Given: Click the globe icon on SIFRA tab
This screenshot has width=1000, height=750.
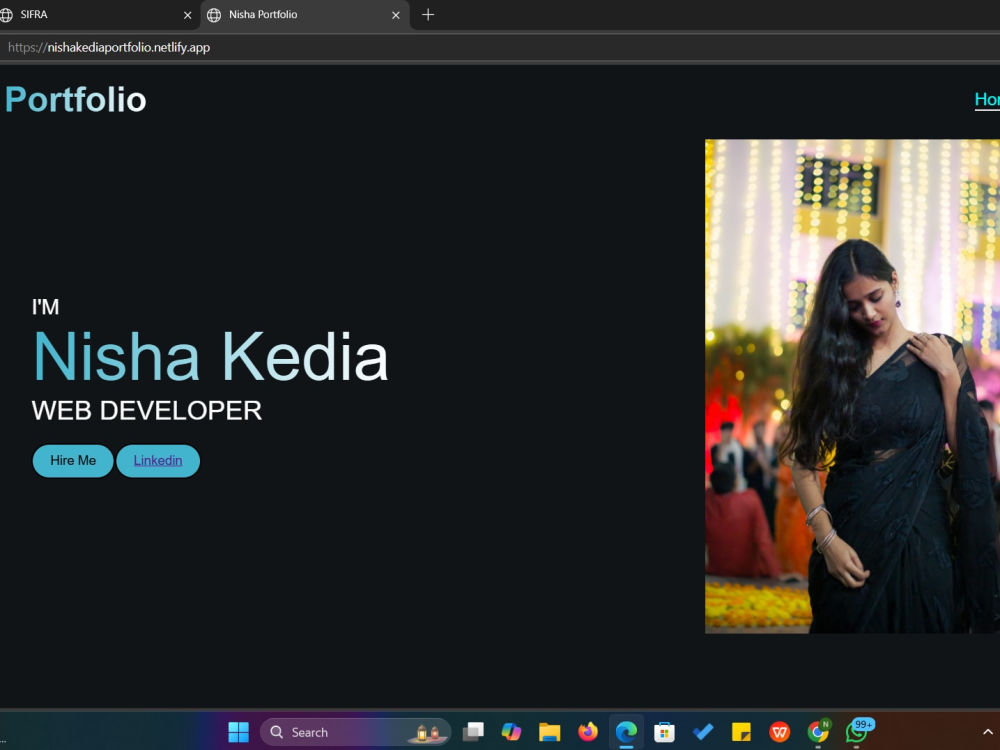Looking at the screenshot, I should (x=6, y=15).
